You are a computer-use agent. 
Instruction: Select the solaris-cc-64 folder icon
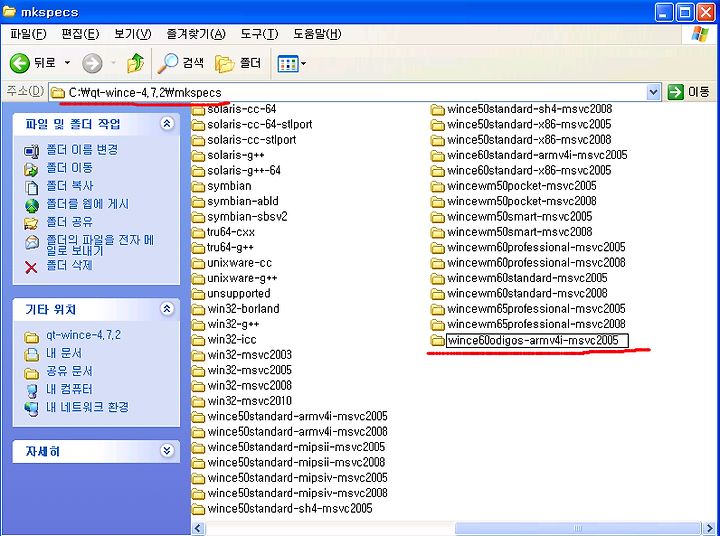pos(198,110)
